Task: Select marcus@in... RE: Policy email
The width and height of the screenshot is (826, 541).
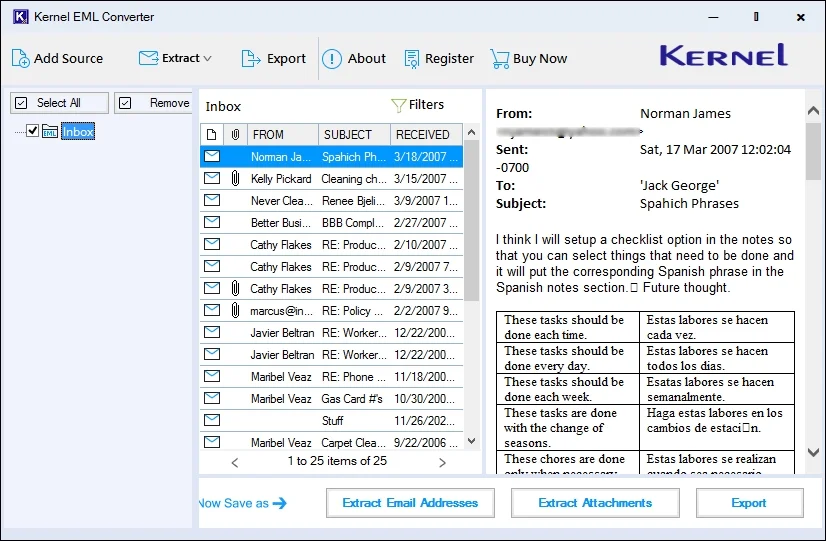Action: 331,311
